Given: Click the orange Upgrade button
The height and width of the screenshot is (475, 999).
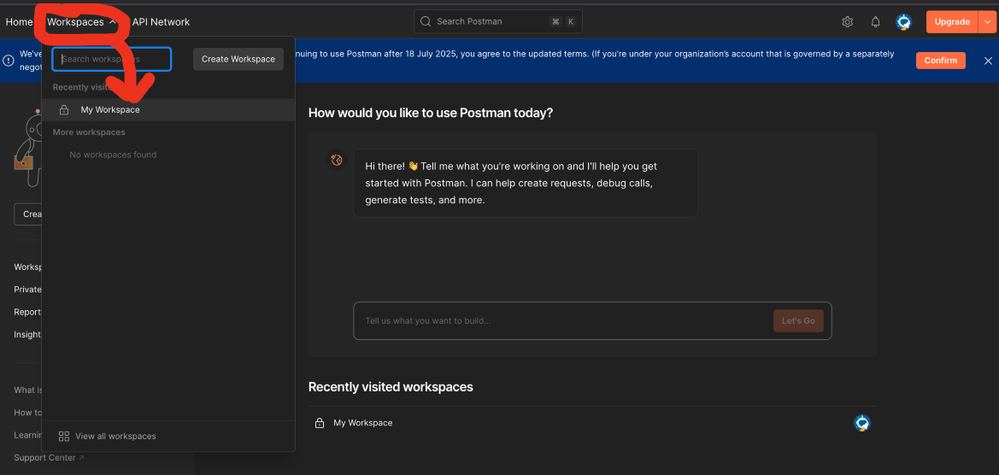Looking at the screenshot, I should pyautogui.click(x=951, y=22).
